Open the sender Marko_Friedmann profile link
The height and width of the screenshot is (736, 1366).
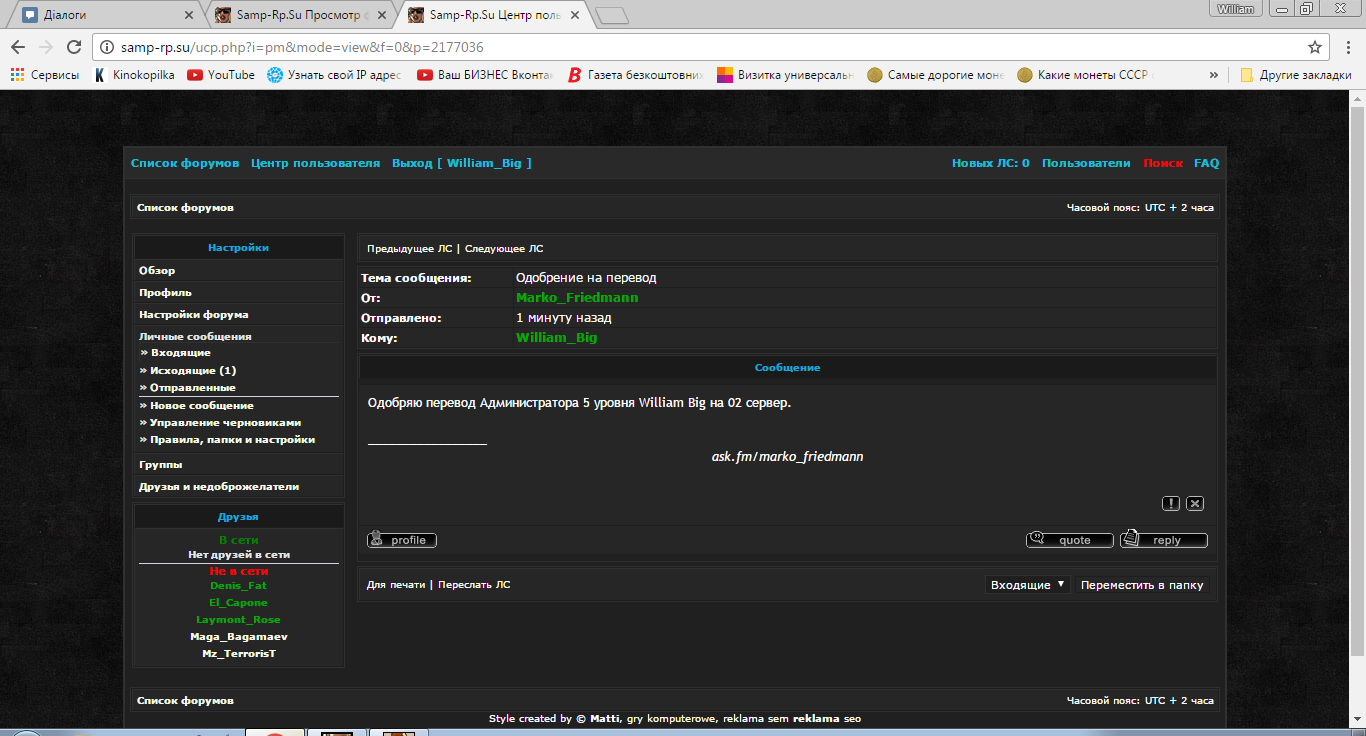click(x=577, y=298)
